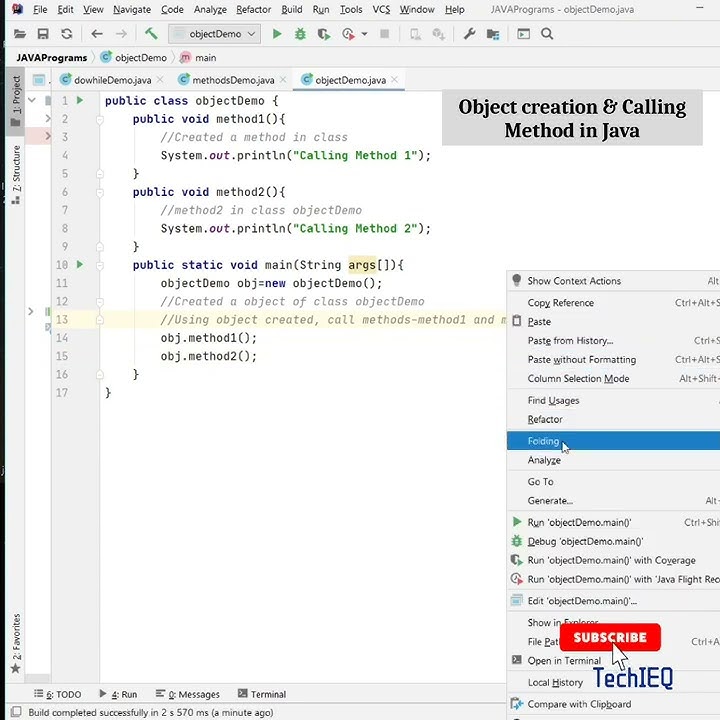Click run gutter arrow on line 10
Screen dimensions: 720x720
[80, 264]
